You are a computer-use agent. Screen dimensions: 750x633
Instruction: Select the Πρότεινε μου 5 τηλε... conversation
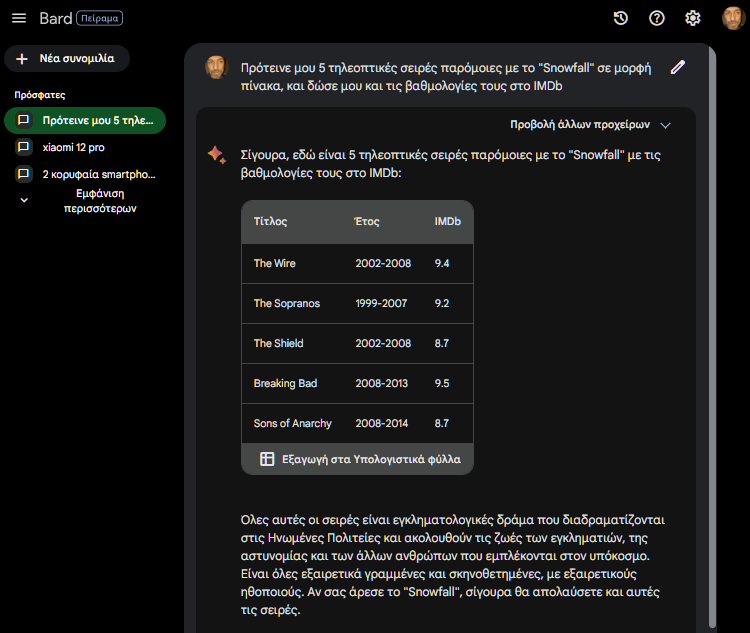point(85,120)
